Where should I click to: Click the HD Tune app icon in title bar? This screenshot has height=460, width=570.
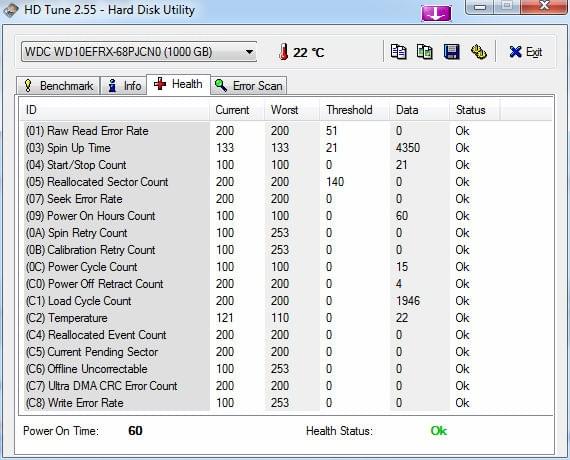point(10,10)
